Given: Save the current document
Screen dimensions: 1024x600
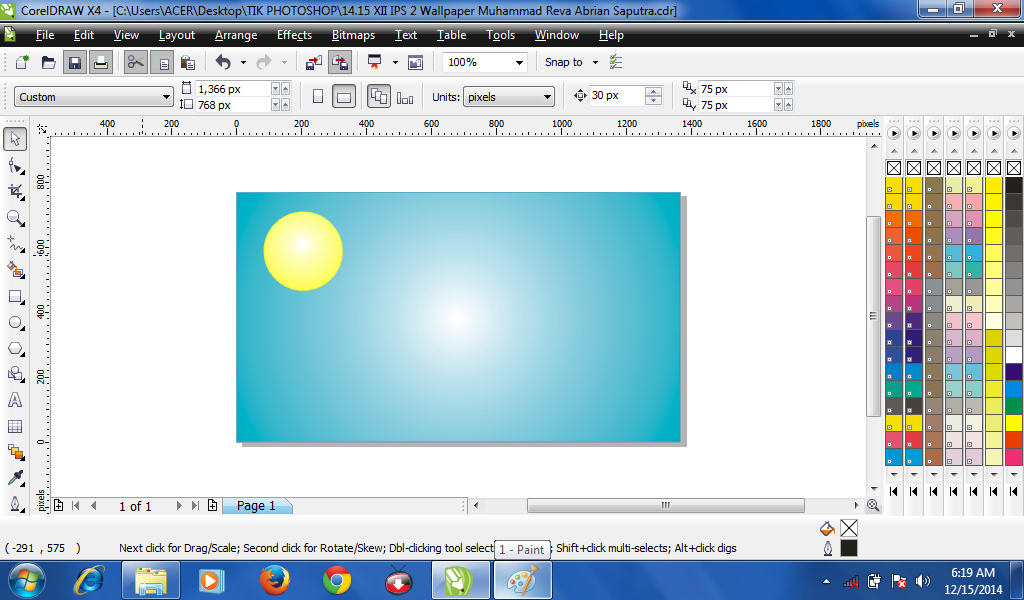Looking at the screenshot, I should (75, 62).
